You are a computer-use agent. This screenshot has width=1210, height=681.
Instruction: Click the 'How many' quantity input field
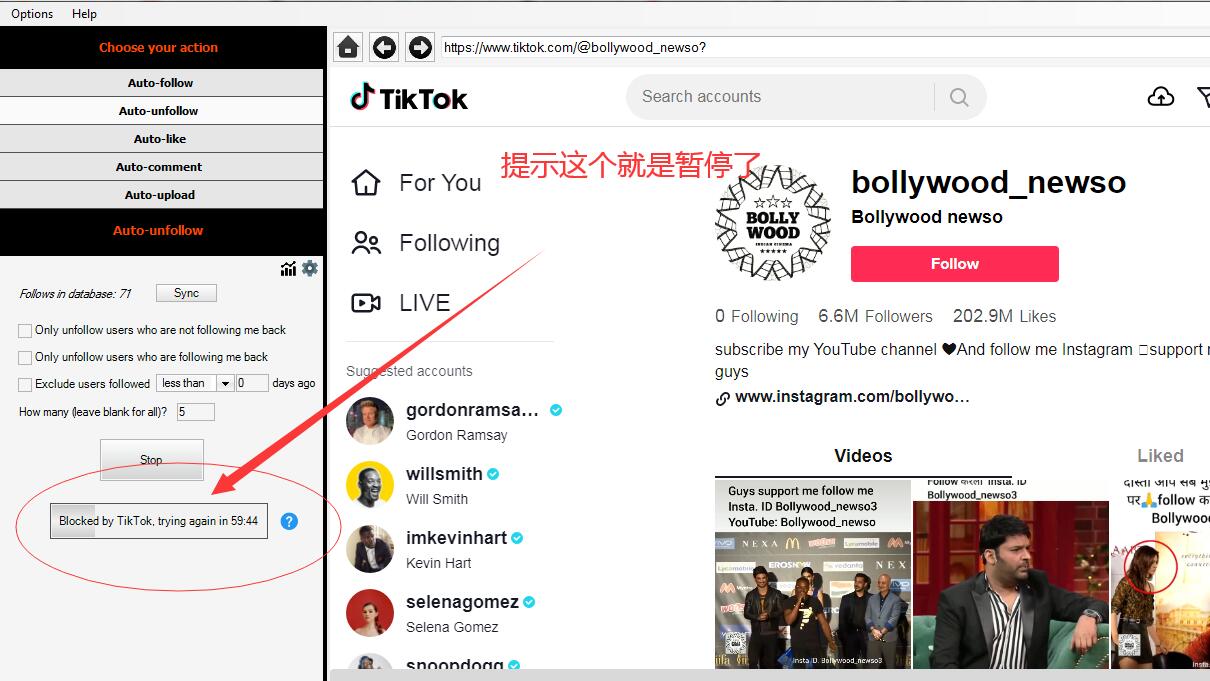point(196,411)
